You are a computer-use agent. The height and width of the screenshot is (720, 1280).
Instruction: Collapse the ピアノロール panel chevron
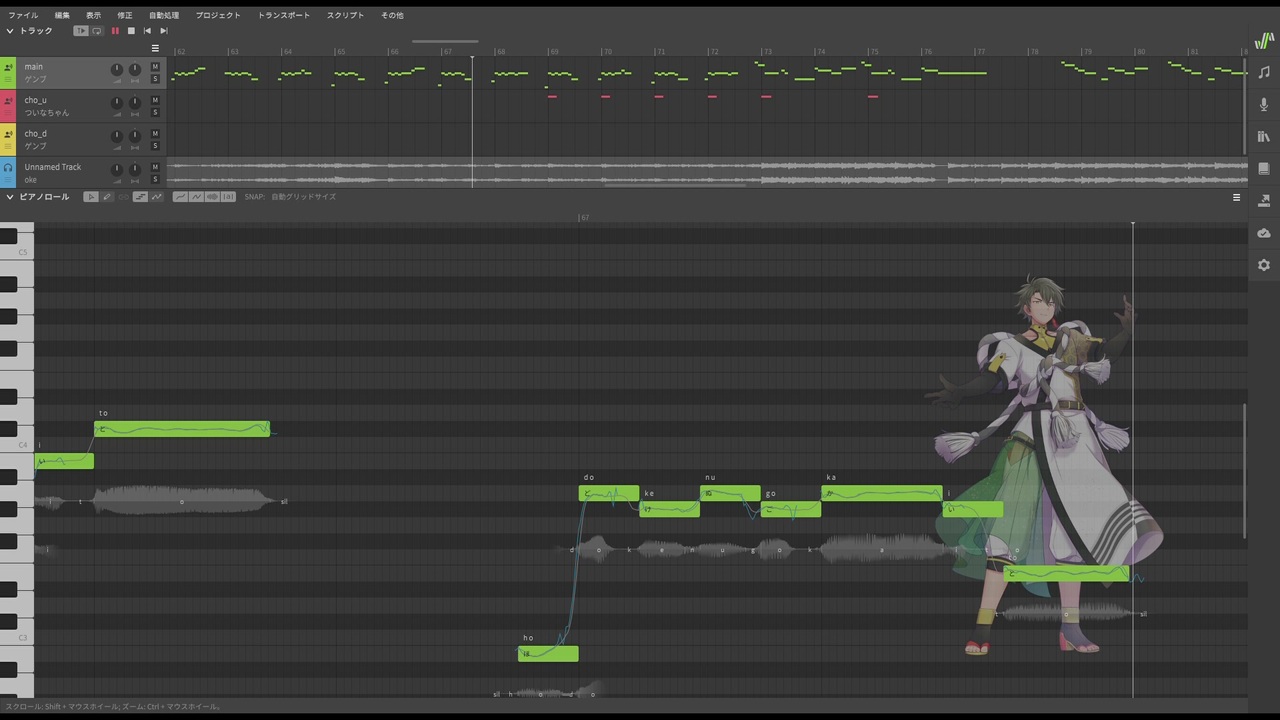pos(10,197)
